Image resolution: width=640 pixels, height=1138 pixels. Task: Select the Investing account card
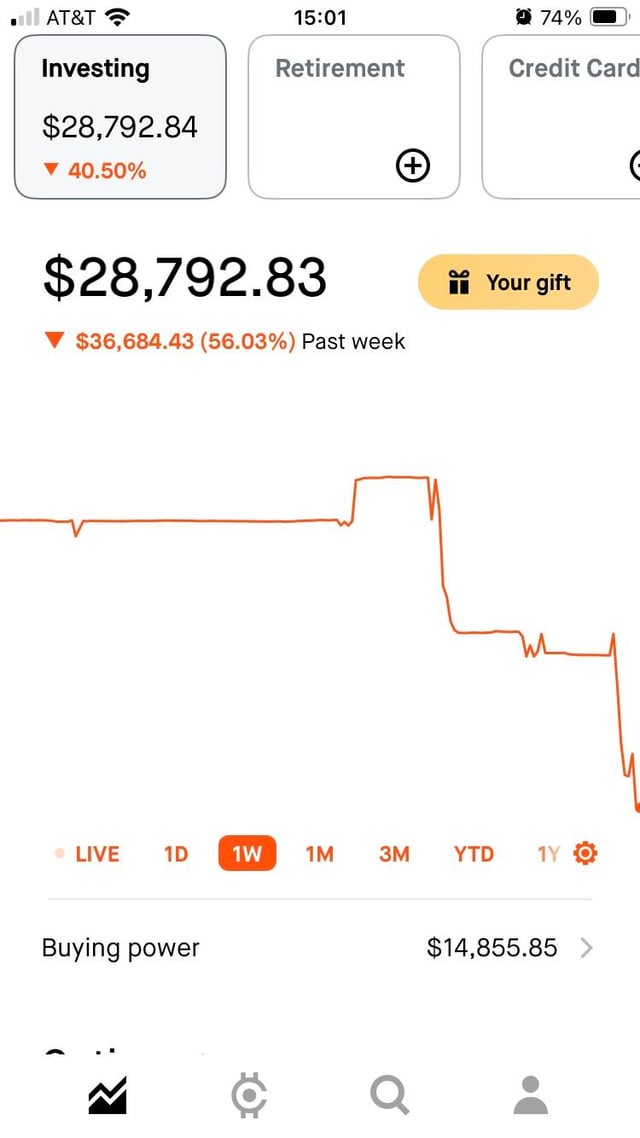(120, 116)
